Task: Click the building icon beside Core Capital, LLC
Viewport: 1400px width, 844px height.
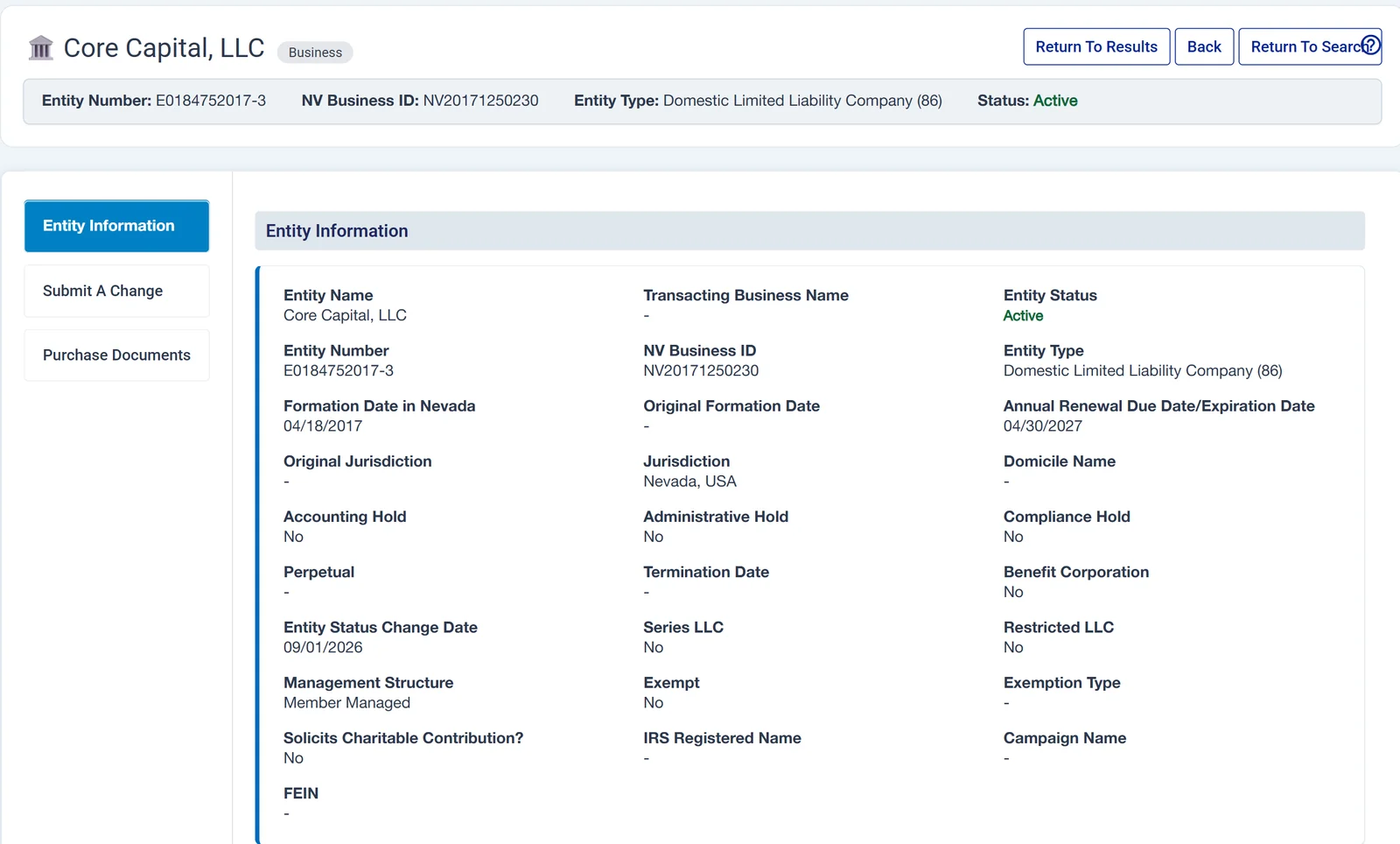Action: [41, 47]
